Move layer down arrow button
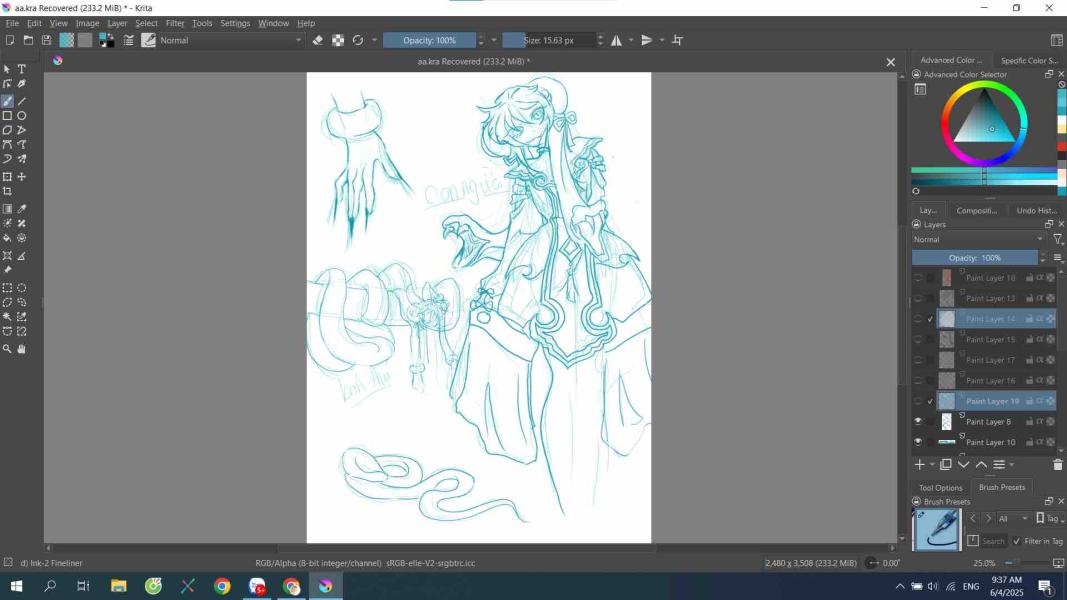 [964, 465]
